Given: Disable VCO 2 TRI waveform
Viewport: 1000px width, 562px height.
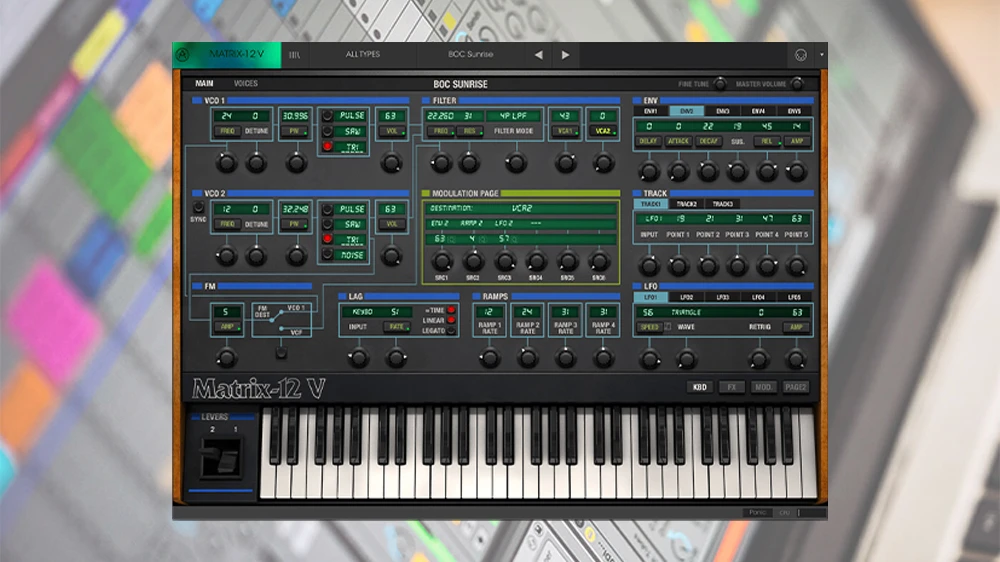Looking at the screenshot, I should pyautogui.click(x=327, y=239).
